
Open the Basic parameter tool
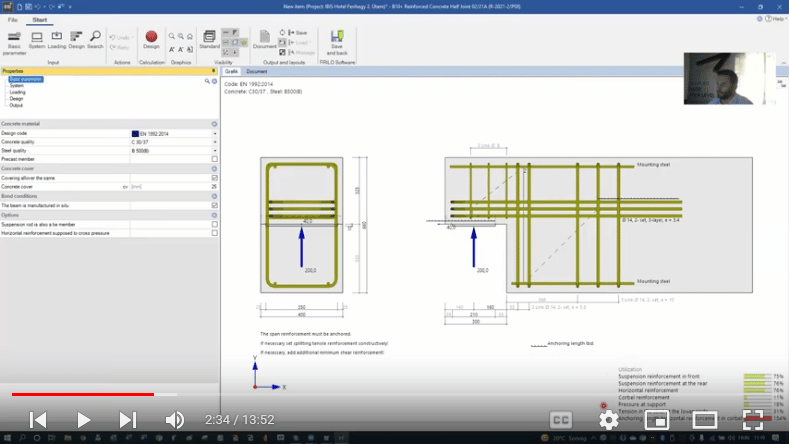point(14,38)
